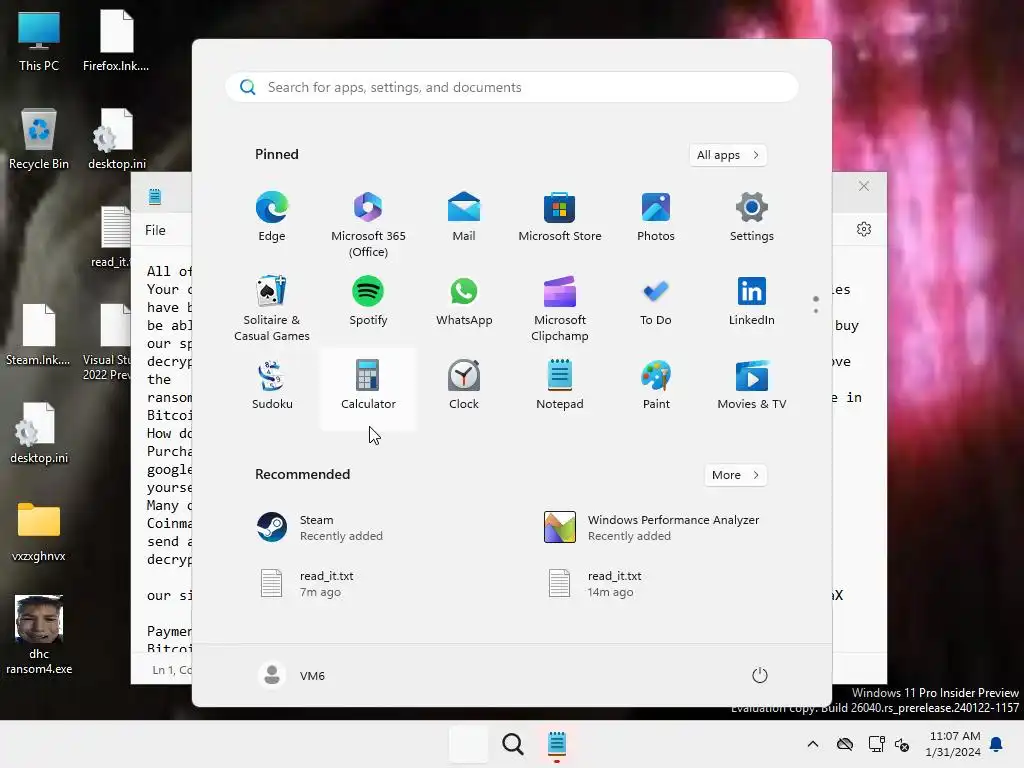The width and height of the screenshot is (1024, 768).
Task: Launch Microsoft 365 (Office) app
Action: 368,224
